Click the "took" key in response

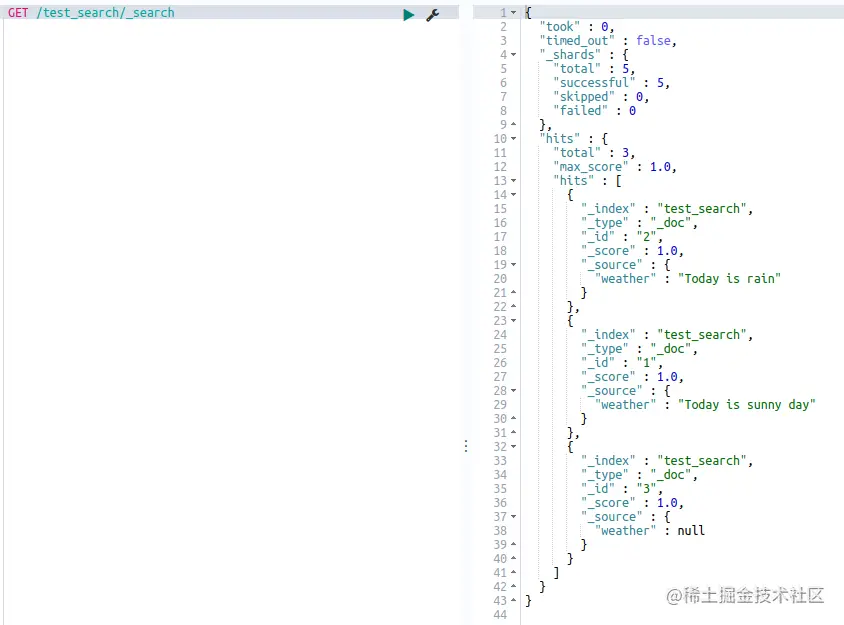[x=560, y=26]
